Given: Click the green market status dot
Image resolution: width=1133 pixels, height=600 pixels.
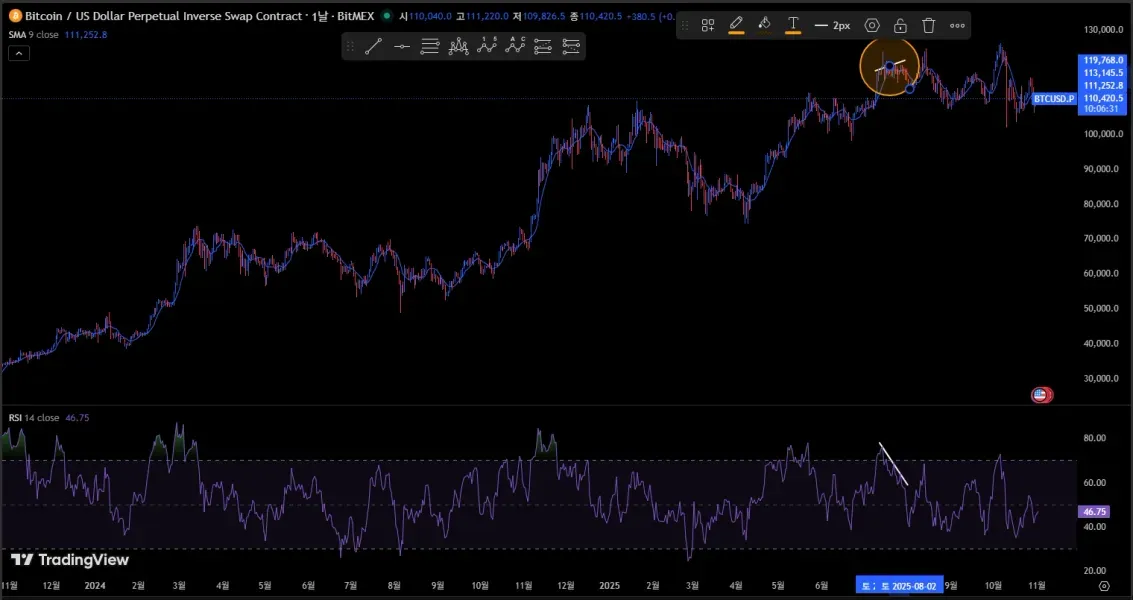Looking at the screenshot, I should [x=387, y=15].
